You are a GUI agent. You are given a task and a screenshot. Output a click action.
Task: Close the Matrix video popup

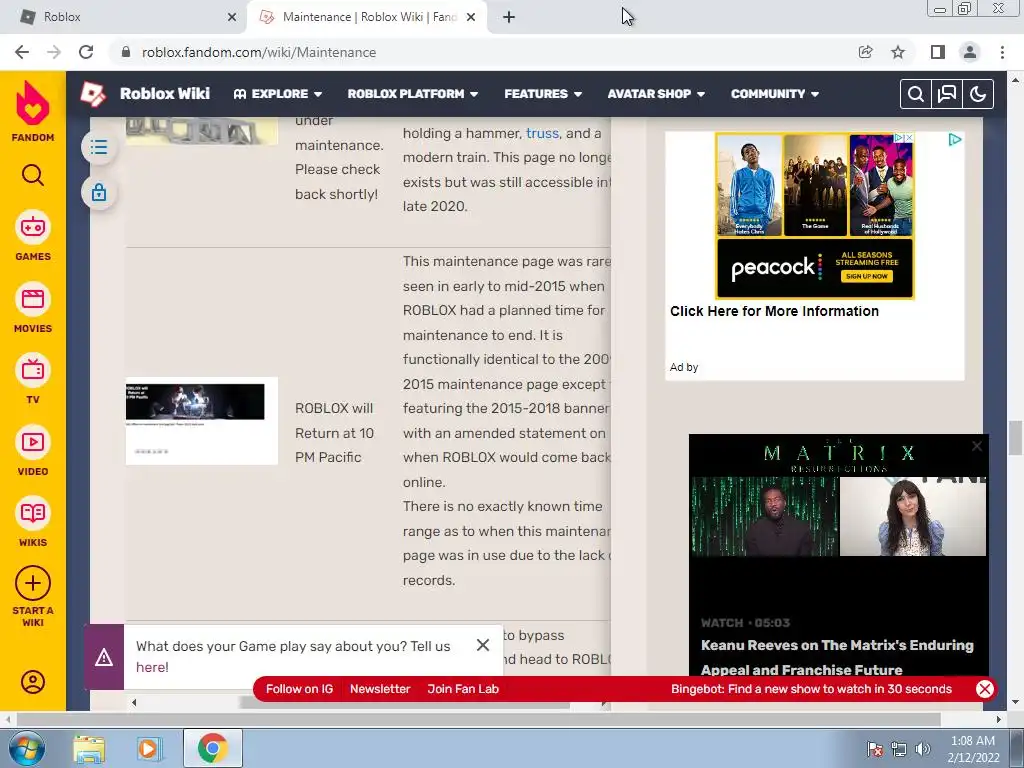[977, 446]
